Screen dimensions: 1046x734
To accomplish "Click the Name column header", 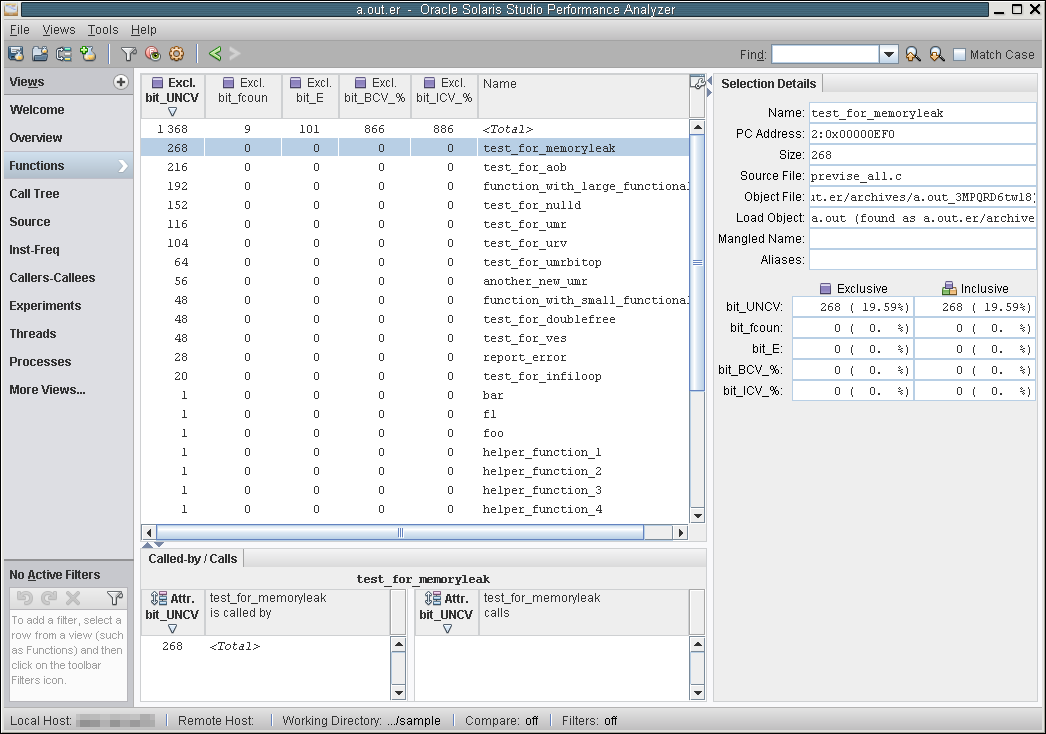I will coord(583,97).
